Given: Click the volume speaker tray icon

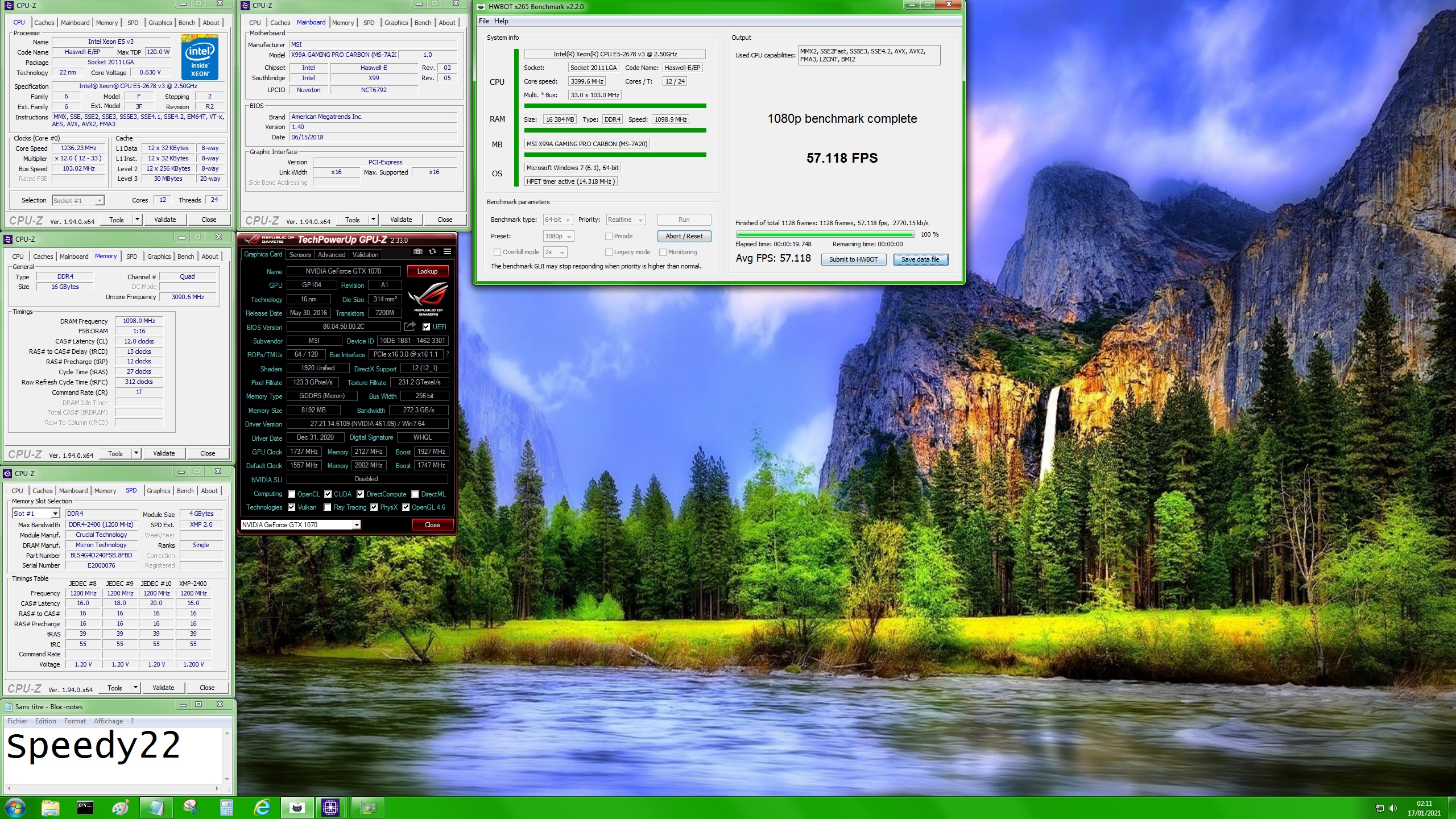Looking at the screenshot, I should click(1393, 808).
